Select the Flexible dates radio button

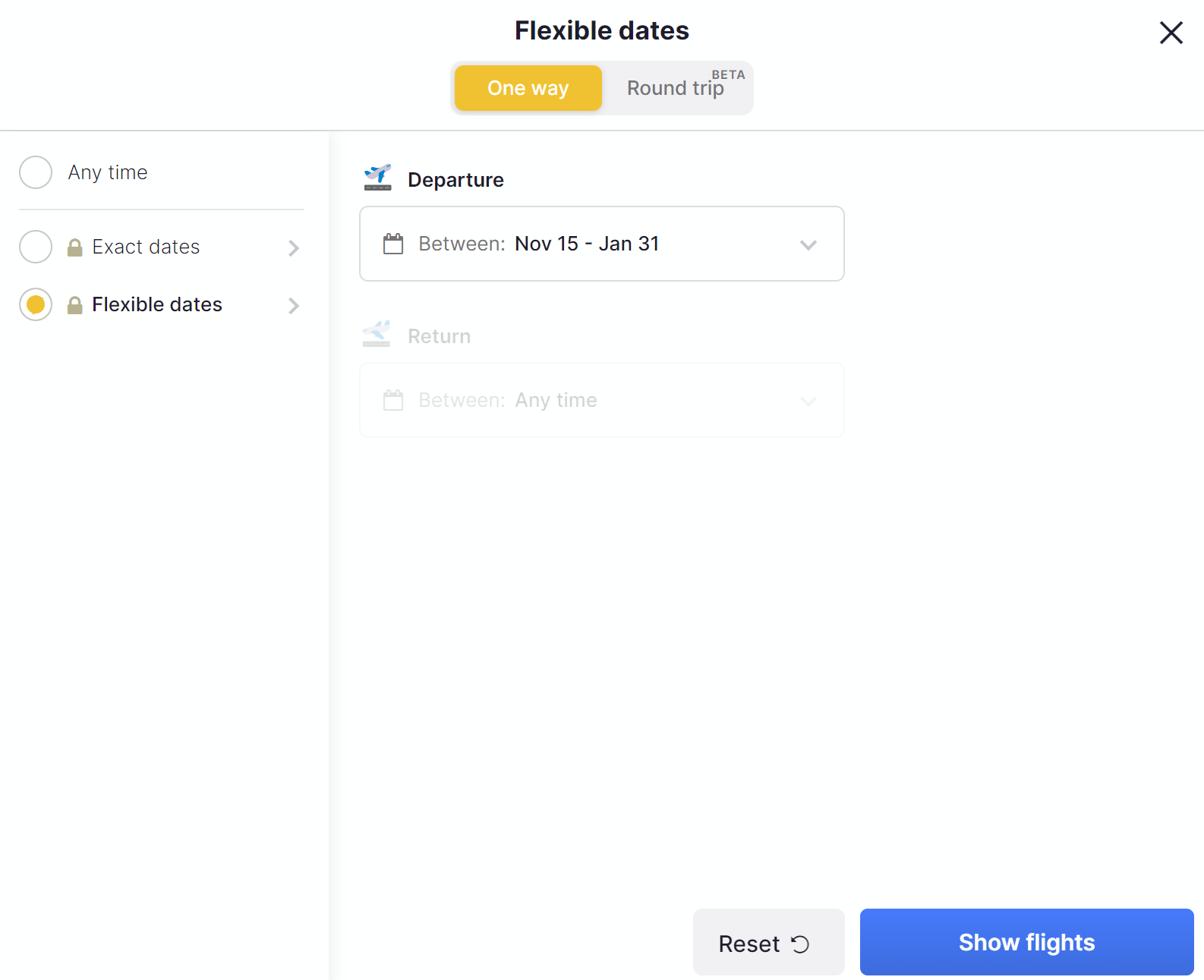[36, 304]
